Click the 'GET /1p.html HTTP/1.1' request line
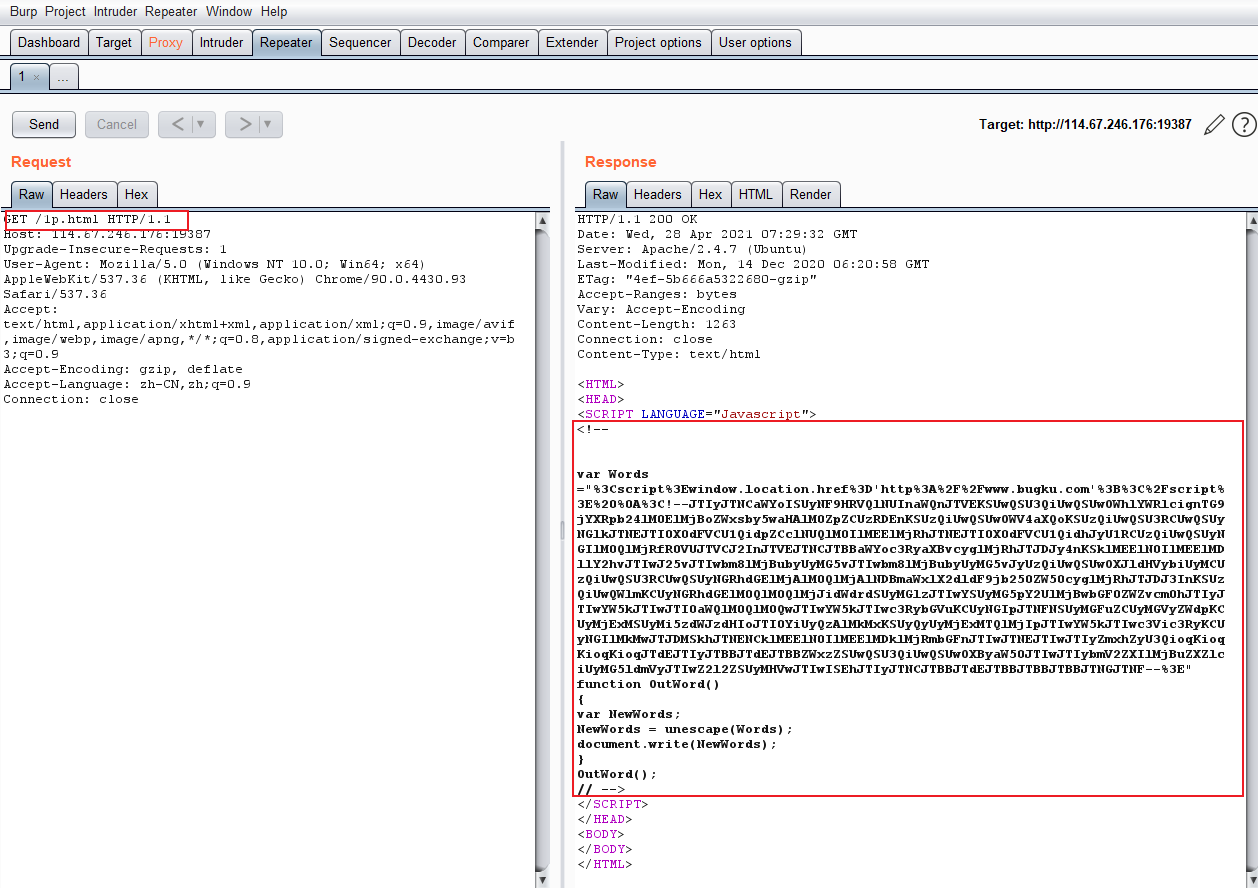The height and width of the screenshot is (888, 1258). (87, 219)
